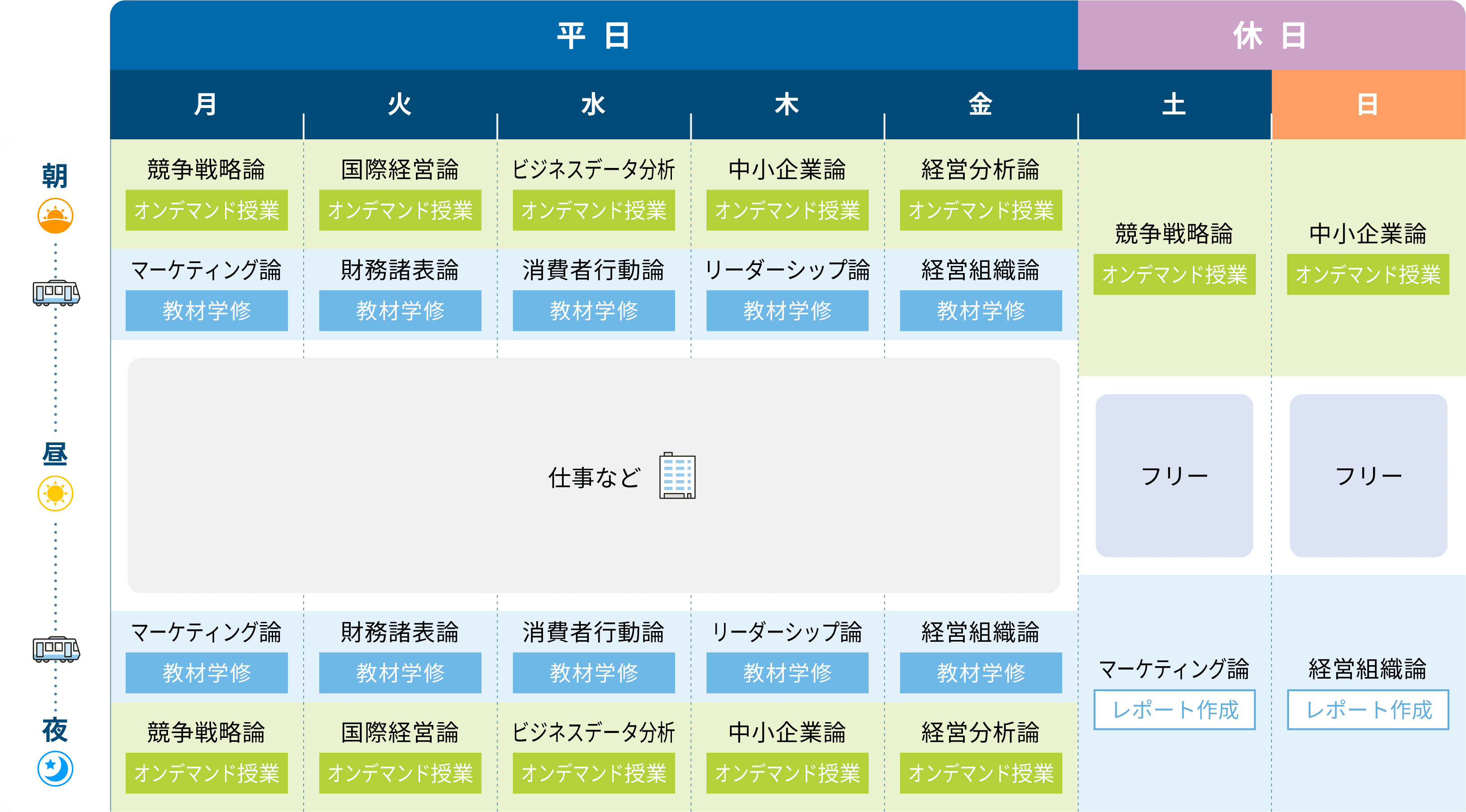Click the sunrise icon under 朝
This screenshot has height=812, width=1466.
click(x=55, y=216)
